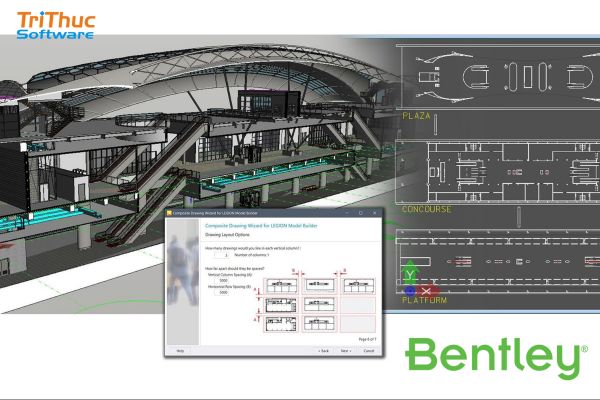
Task: Click the PLAZA drawing label
Action: [x=416, y=116]
